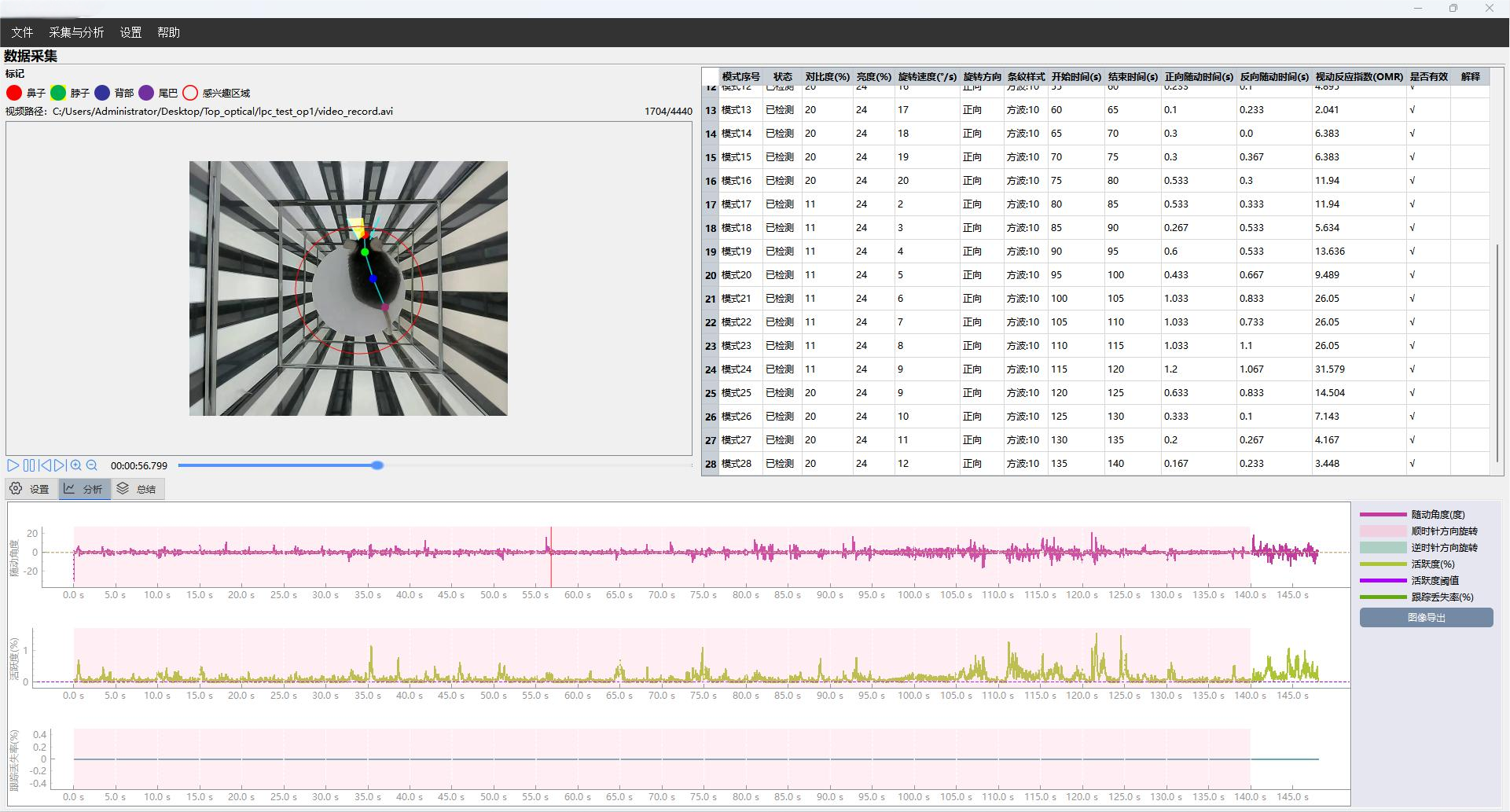Select row header 20 in the table

[711, 275]
